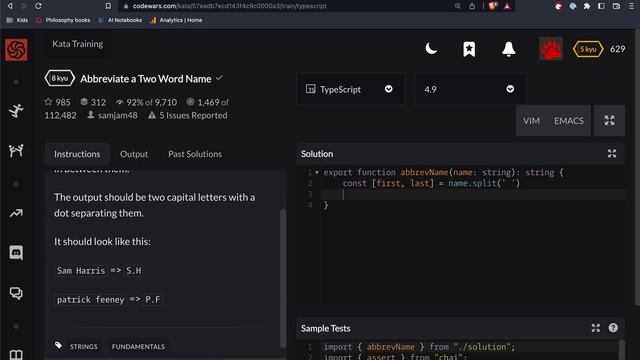Image resolution: width=640 pixels, height=360 pixels.
Task: Collapse code fold arrow on line 1
Action: click(317, 172)
